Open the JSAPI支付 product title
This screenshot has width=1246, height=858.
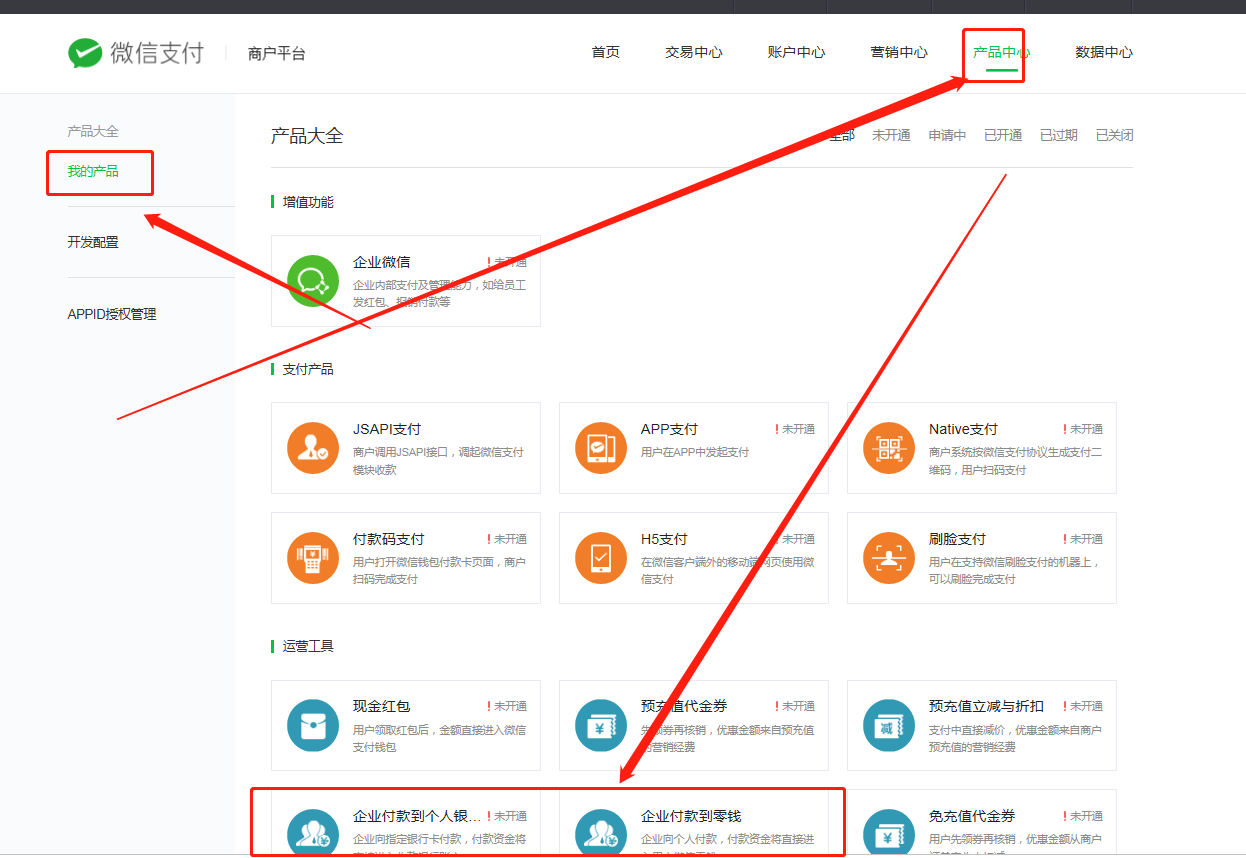pyautogui.click(x=387, y=429)
